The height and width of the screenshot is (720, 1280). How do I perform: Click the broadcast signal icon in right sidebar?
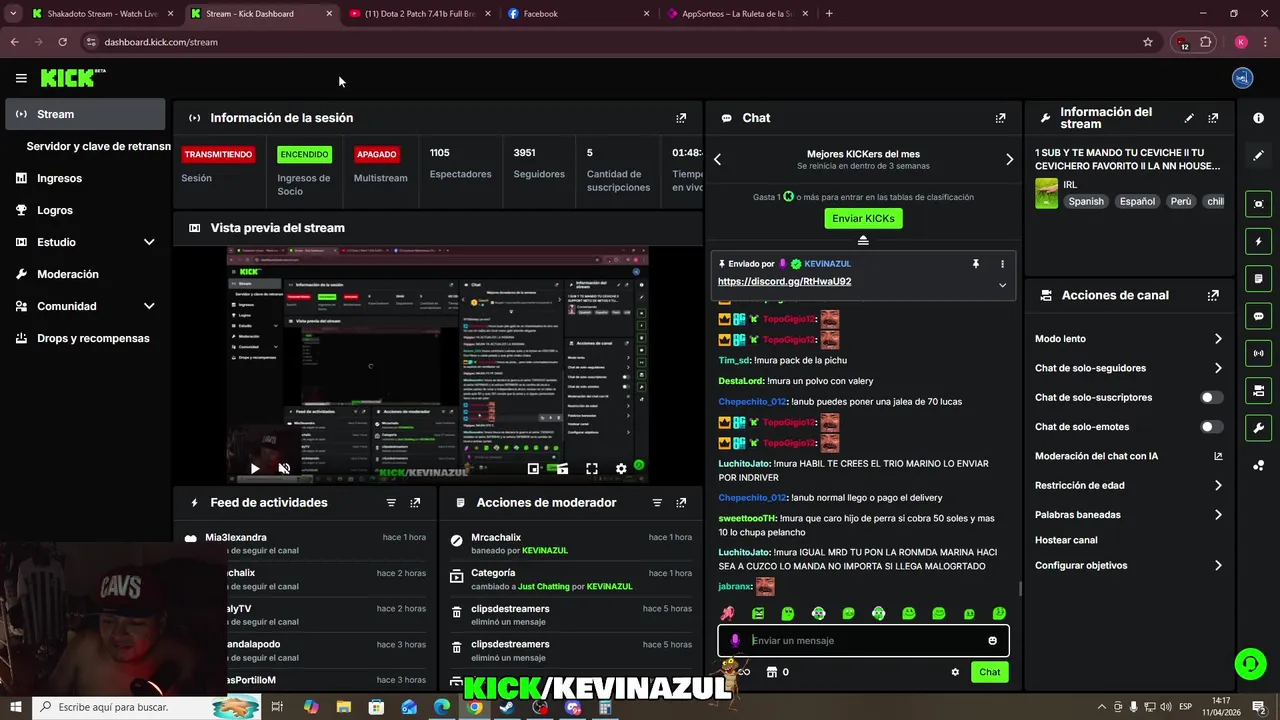click(x=1258, y=353)
